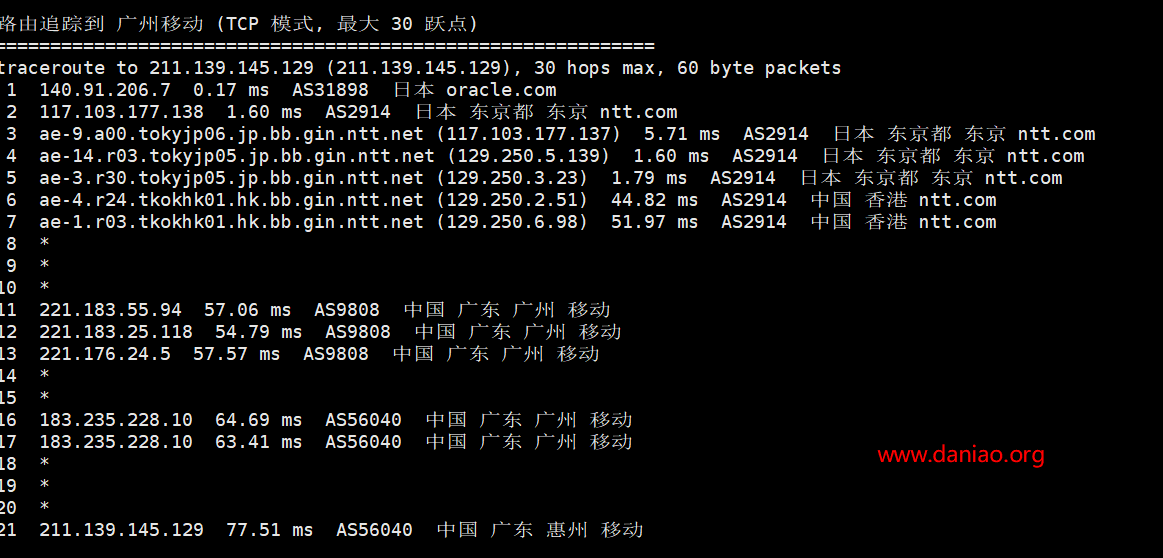
Task: Click the AS9808 label on hop 11
Action: click(347, 310)
